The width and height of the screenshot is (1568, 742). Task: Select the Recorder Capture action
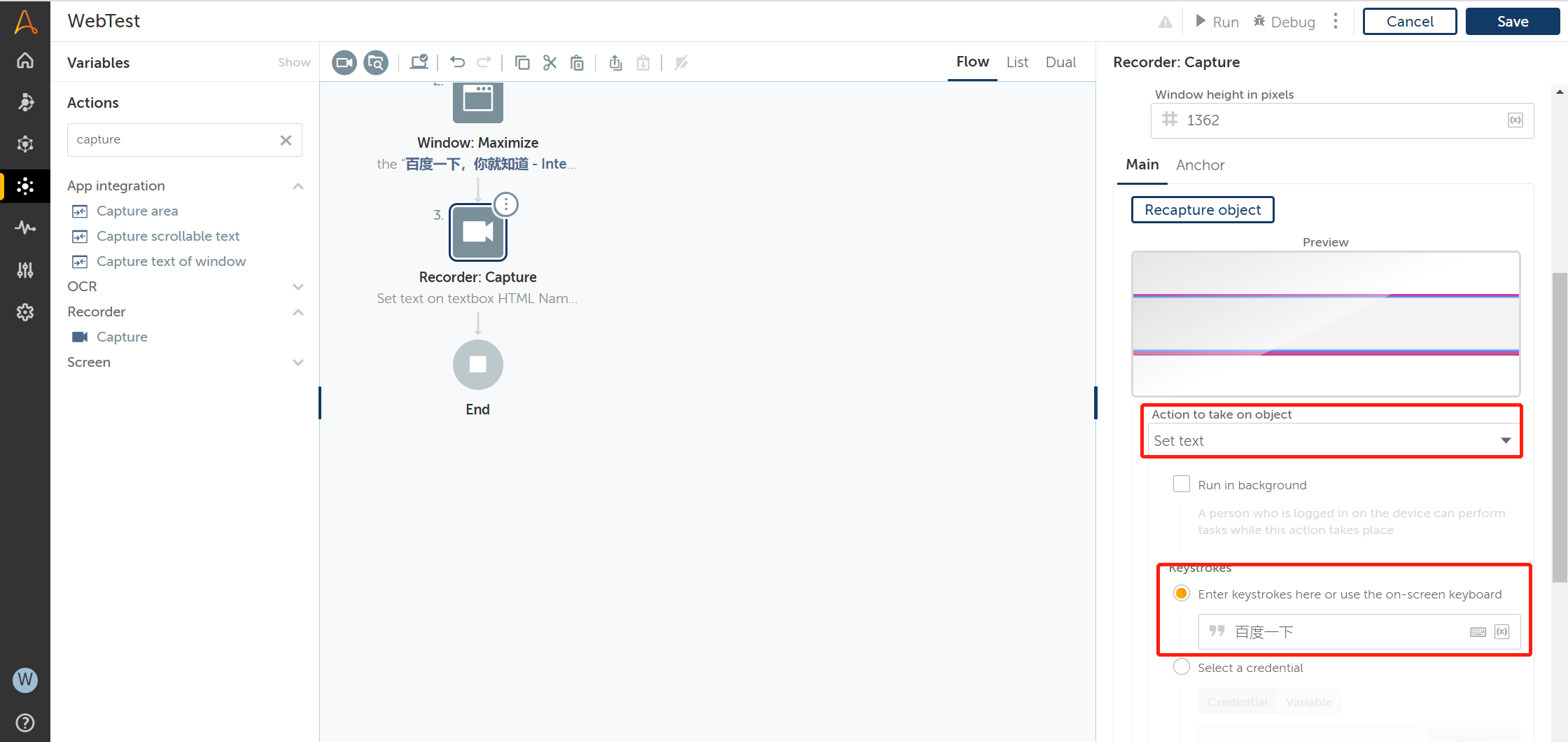pos(122,337)
